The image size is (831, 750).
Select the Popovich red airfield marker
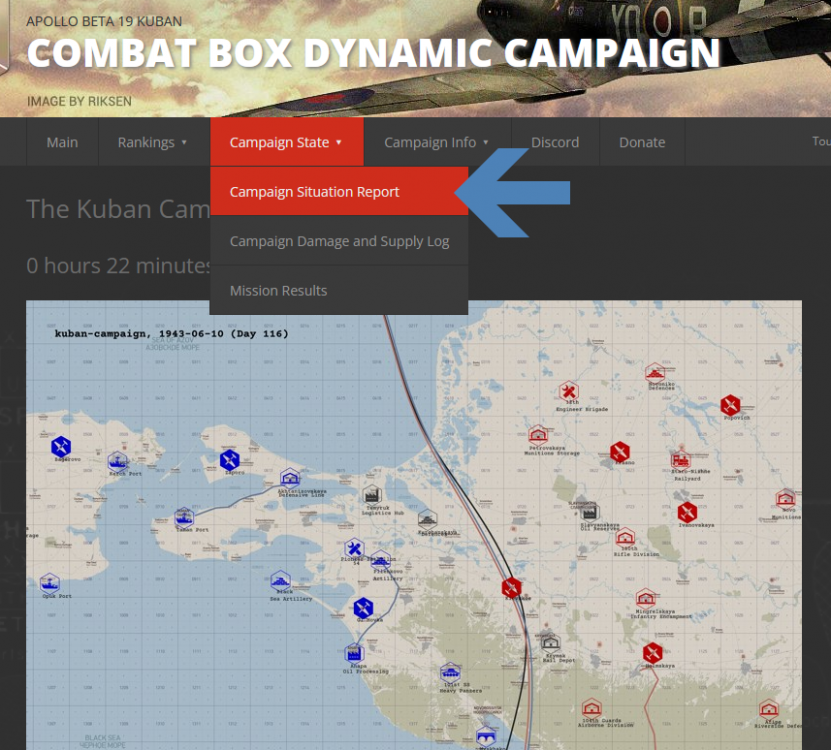pyautogui.click(x=730, y=405)
